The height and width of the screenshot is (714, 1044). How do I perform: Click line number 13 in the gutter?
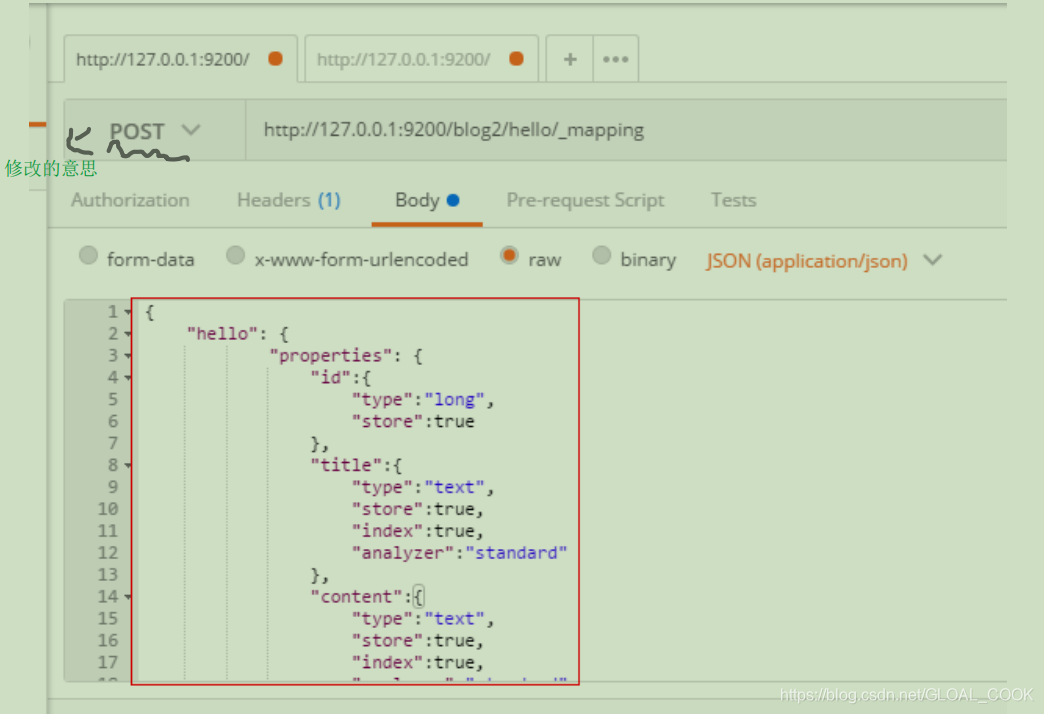[x=108, y=575]
